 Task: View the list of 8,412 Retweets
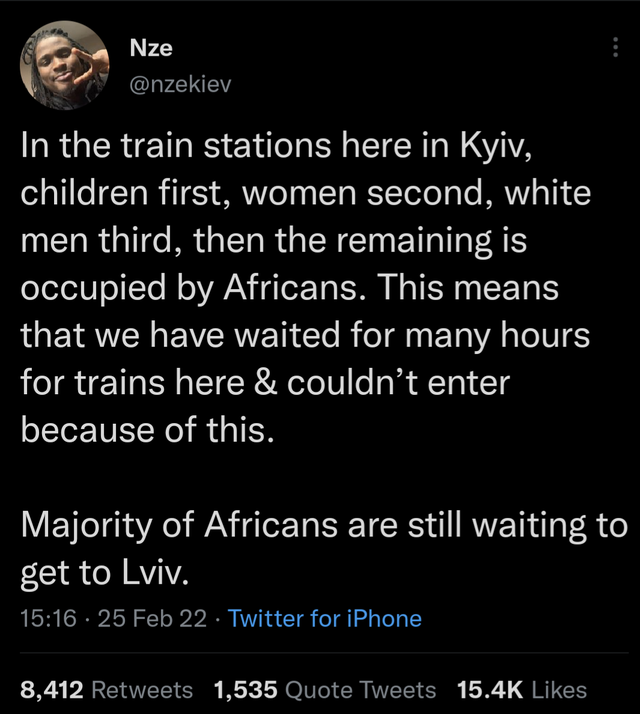106,689
